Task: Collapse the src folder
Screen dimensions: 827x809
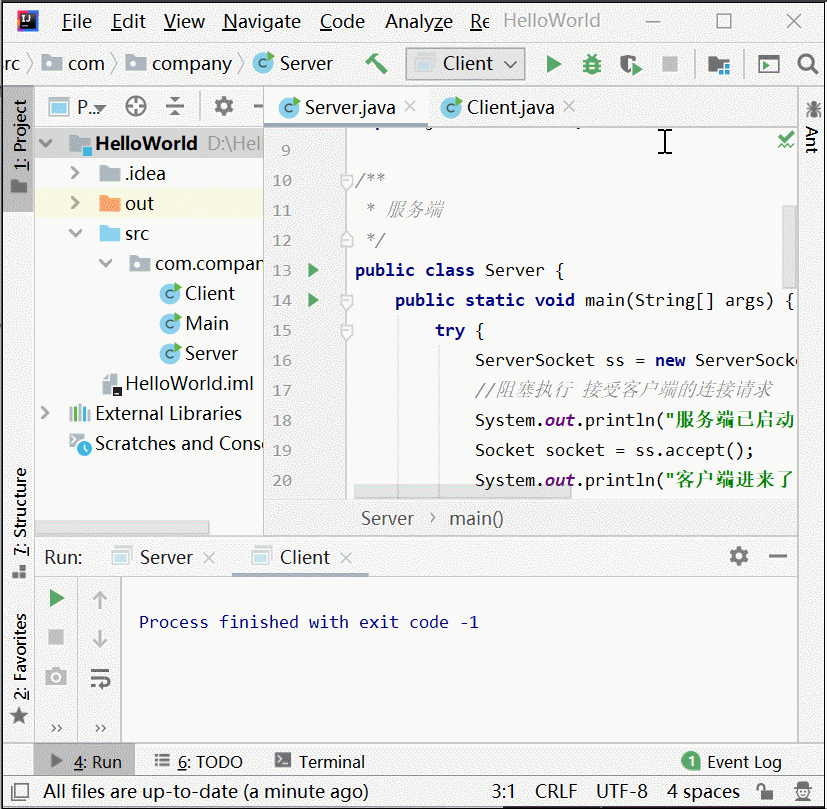Action: click(75, 233)
